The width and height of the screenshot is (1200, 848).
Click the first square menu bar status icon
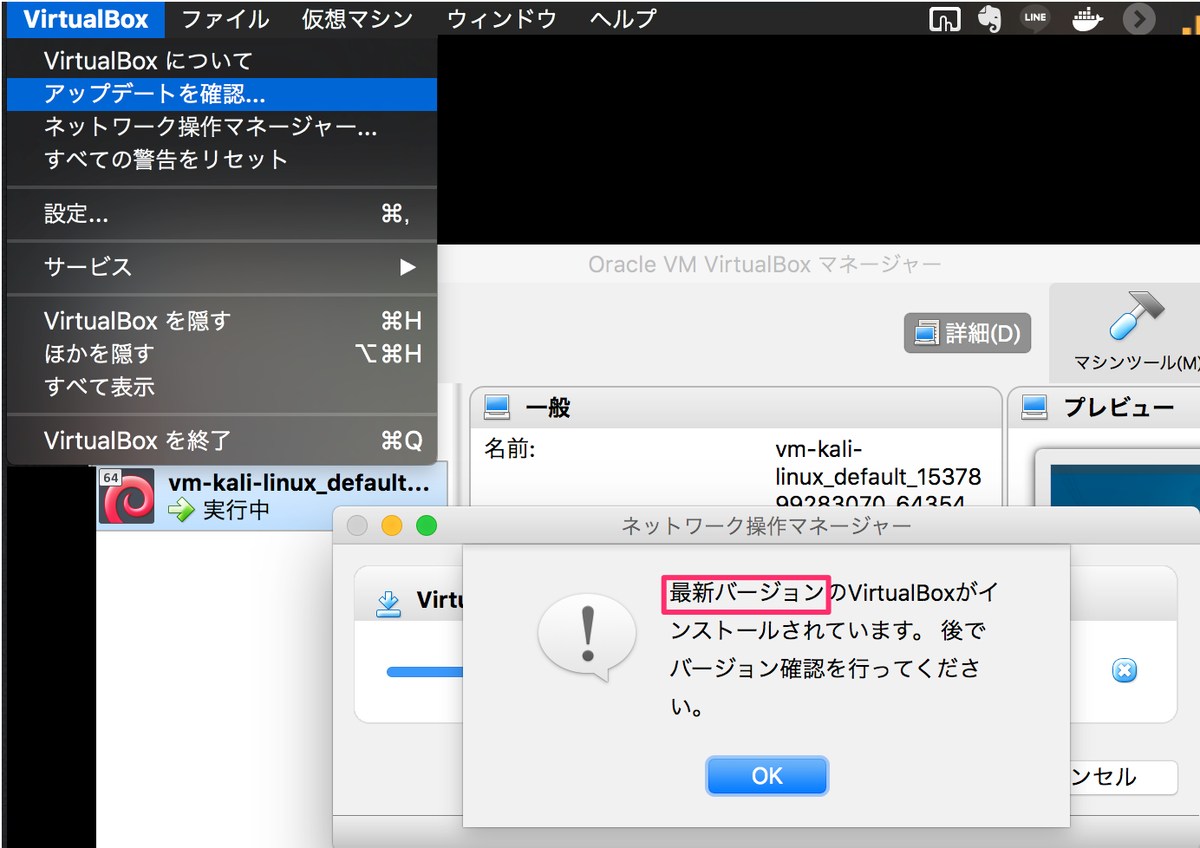[x=943, y=18]
